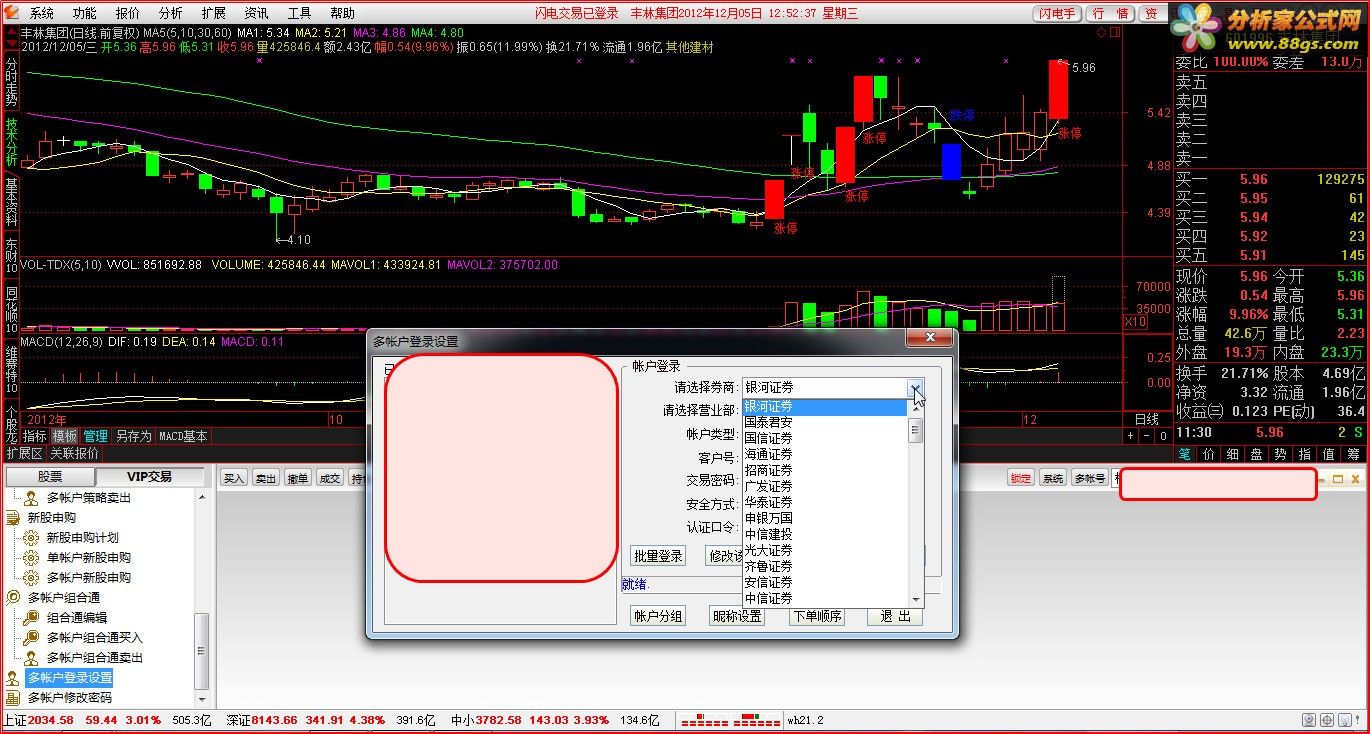Viewport: 1370px width, 734px height.
Task: Select the 关联报价 tab
Action: (x=75, y=454)
